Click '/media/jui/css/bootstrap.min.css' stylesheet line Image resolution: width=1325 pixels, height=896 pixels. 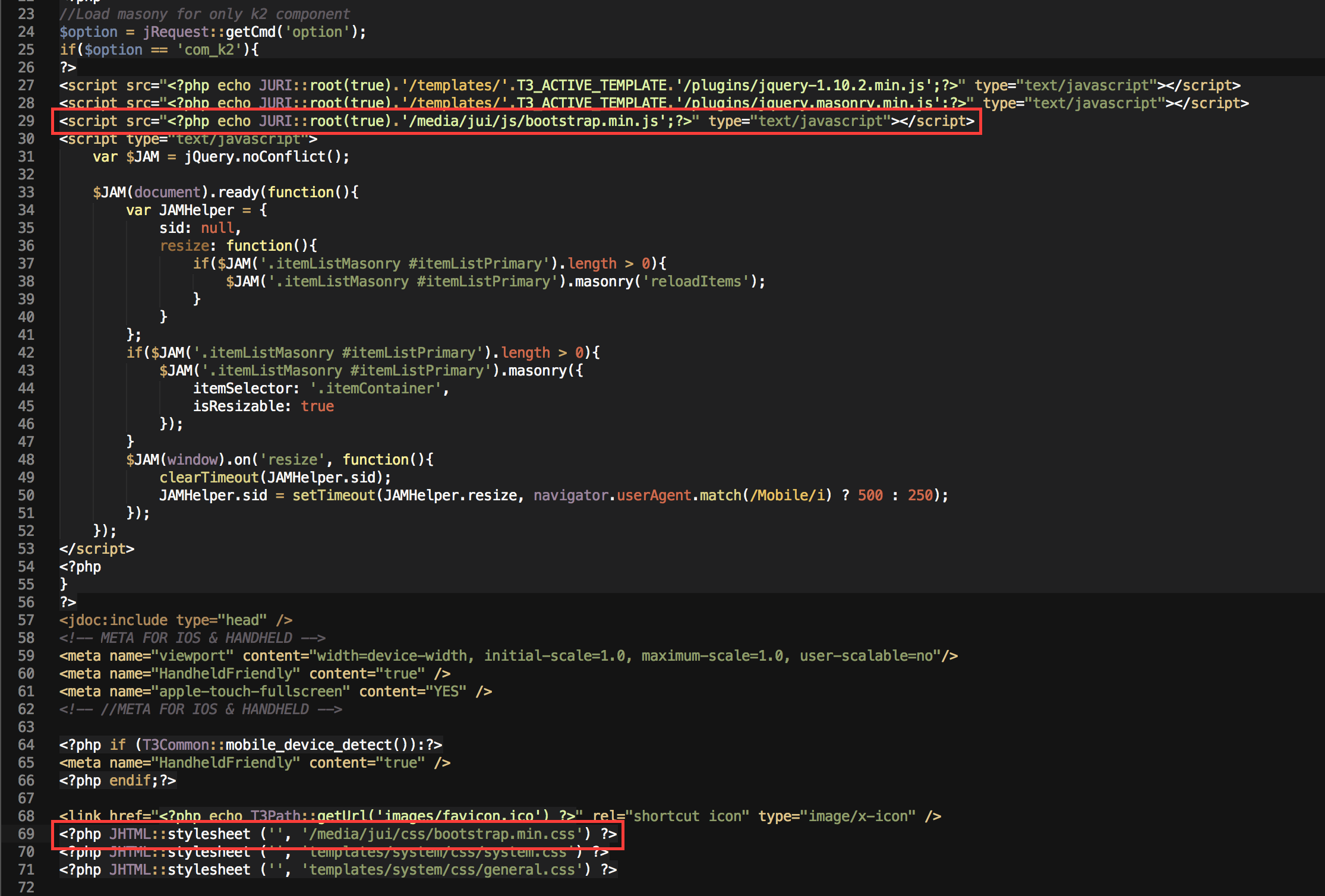(338, 834)
